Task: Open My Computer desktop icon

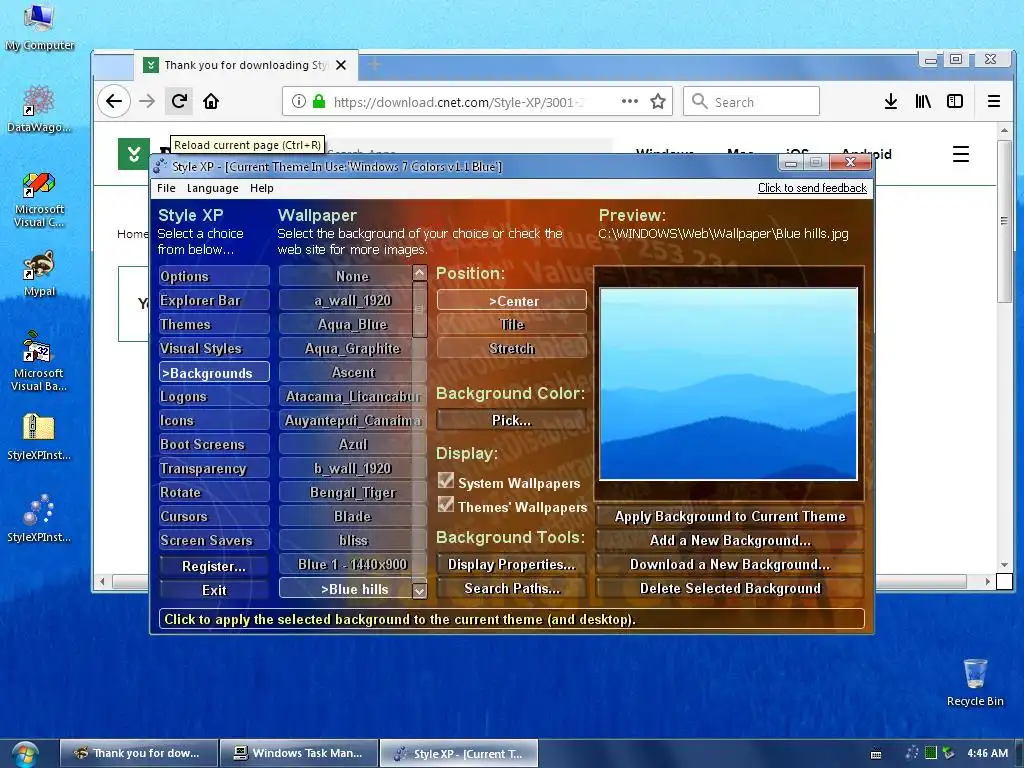Action: pyautogui.click(x=39, y=27)
